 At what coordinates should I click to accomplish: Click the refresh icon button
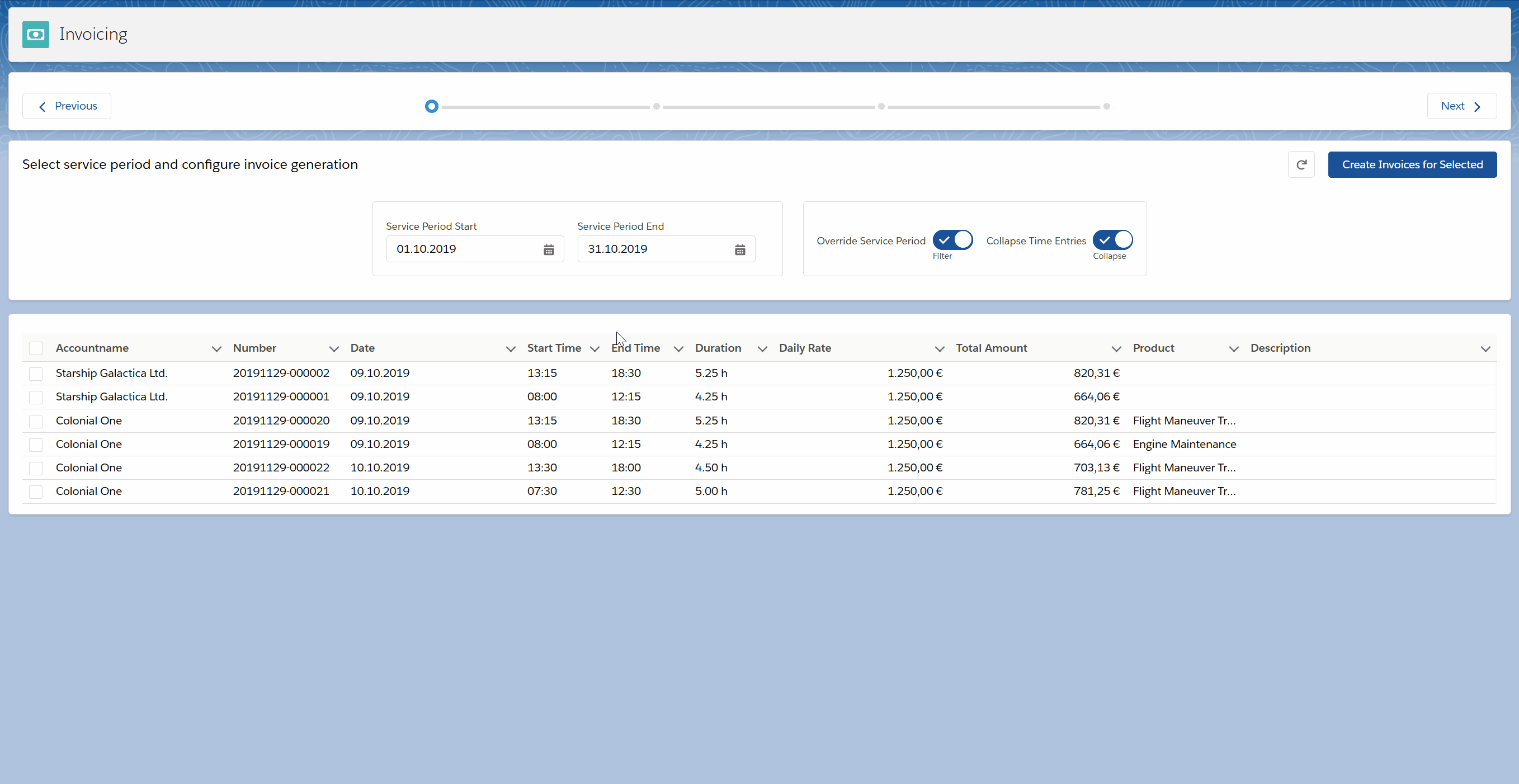coord(1301,165)
